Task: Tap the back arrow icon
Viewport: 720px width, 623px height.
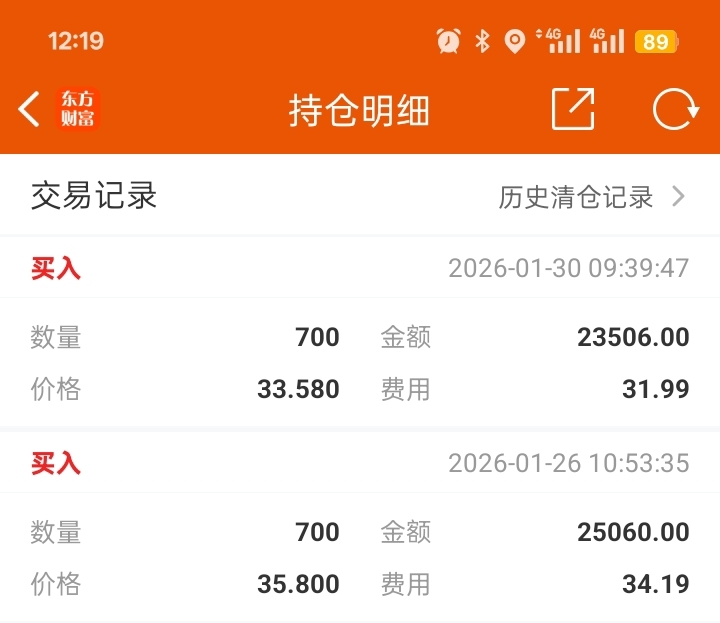Action: pos(30,110)
